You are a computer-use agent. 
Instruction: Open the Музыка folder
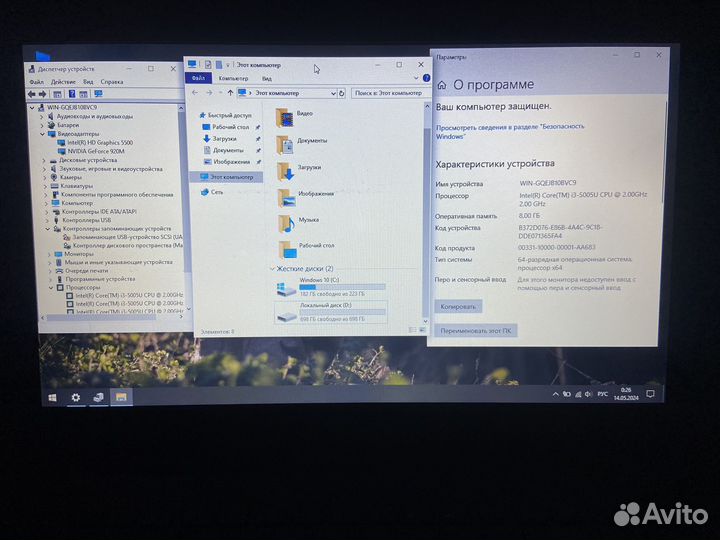point(298,224)
